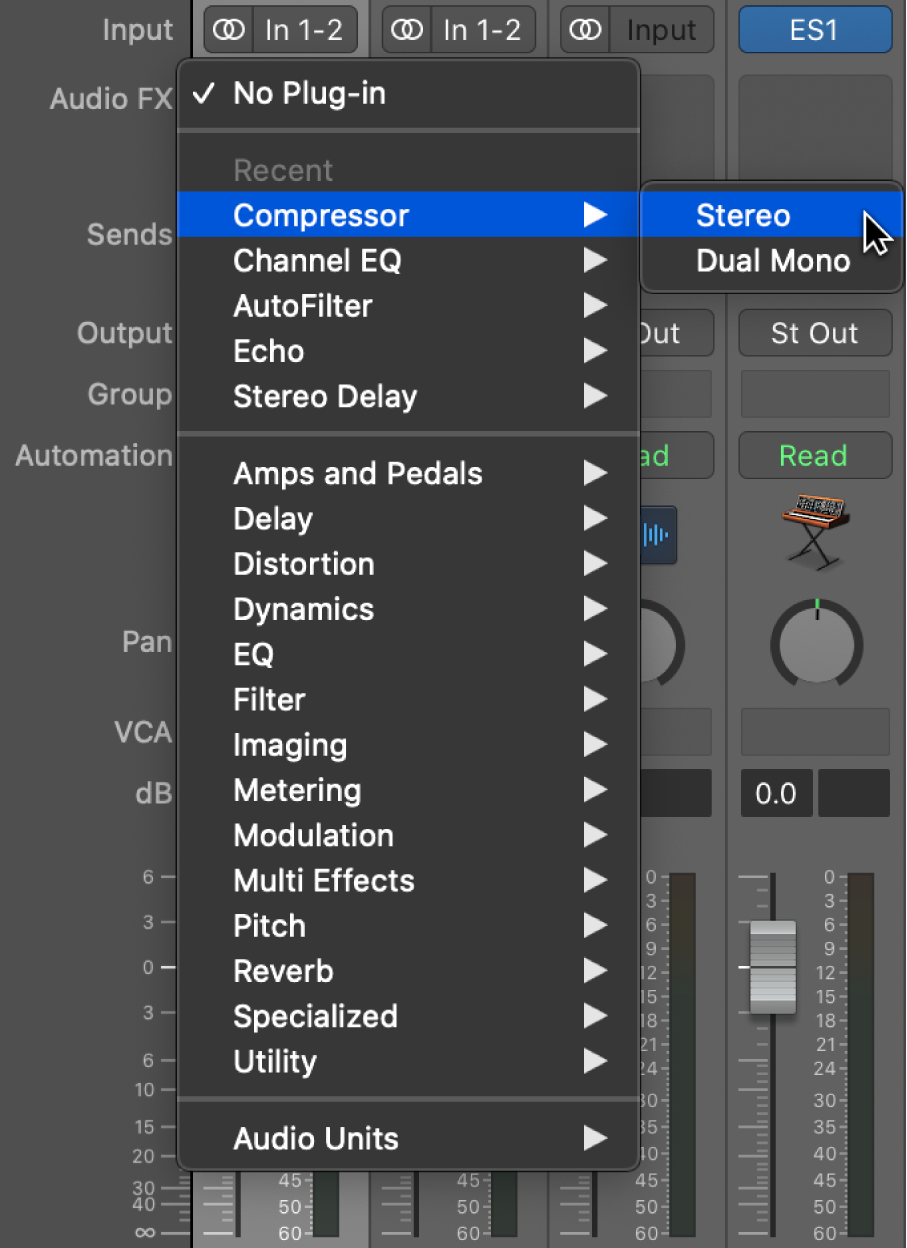Click the 0.0 dB value field
907x1248 pixels.
(776, 793)
